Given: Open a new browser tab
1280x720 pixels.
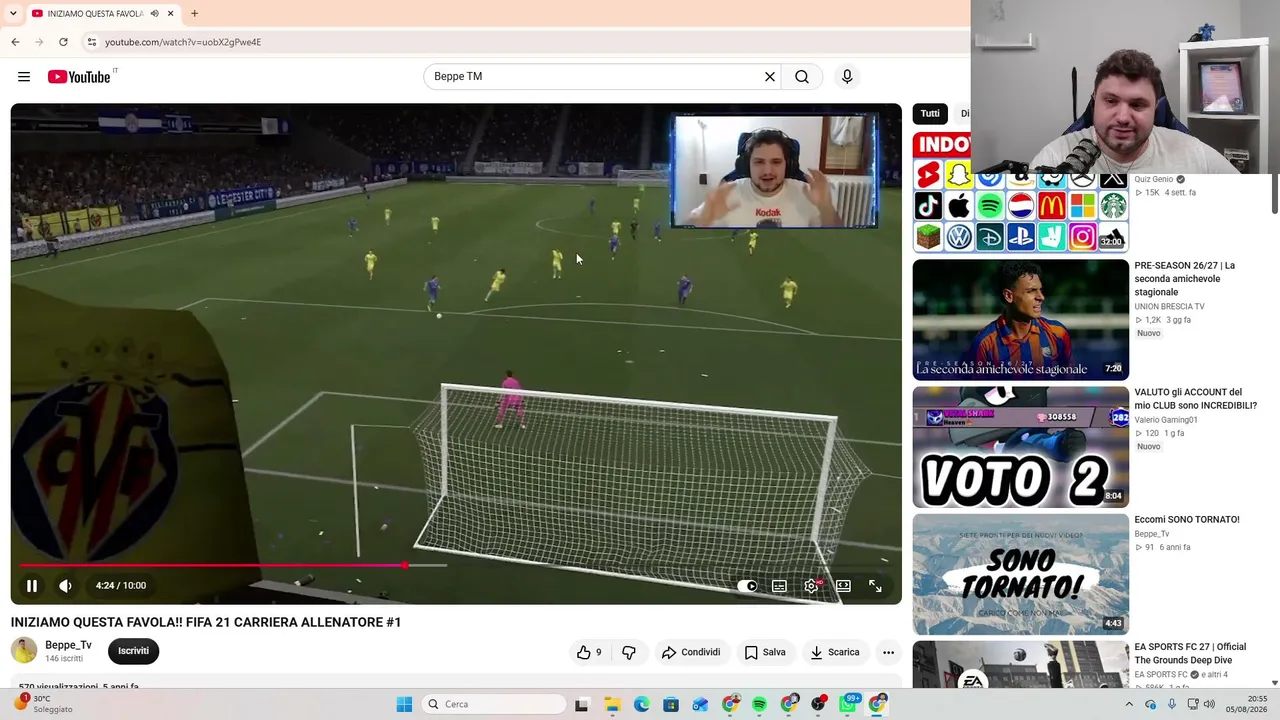Looking at the screenshot, I should tap(194, 13).
